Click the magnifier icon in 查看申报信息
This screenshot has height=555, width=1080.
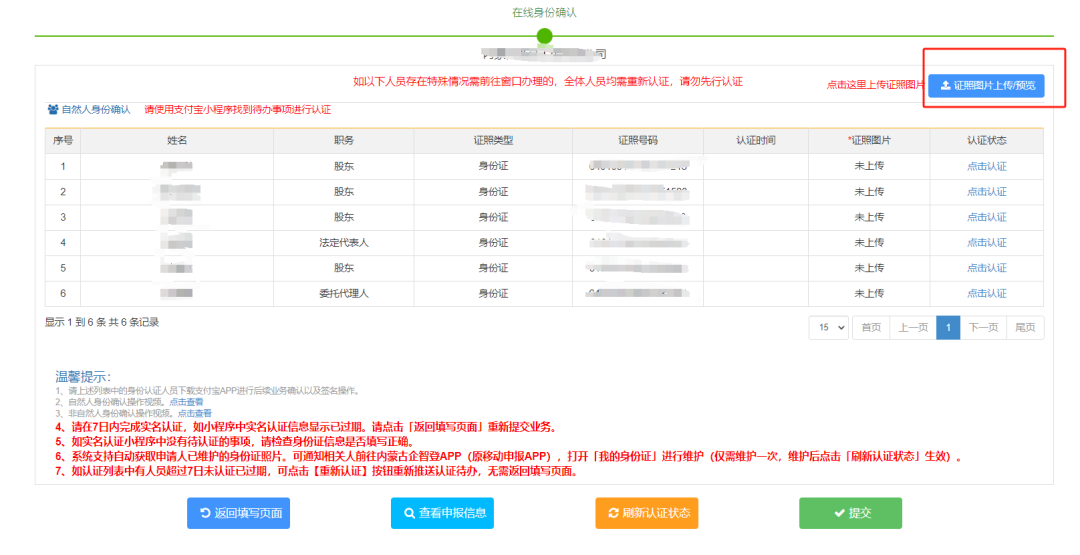(409, 513)
